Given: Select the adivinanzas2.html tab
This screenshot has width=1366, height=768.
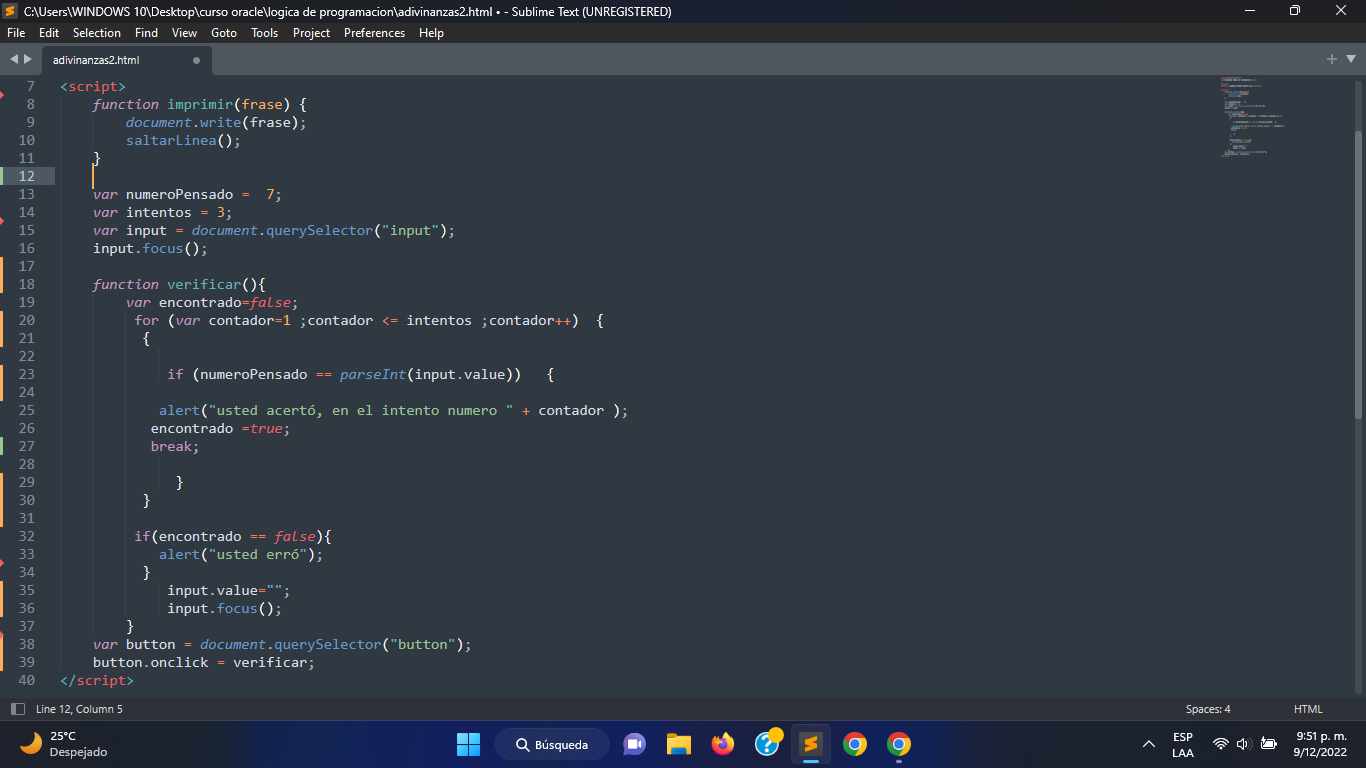Looking at the screenshot, I should (125, 60).
